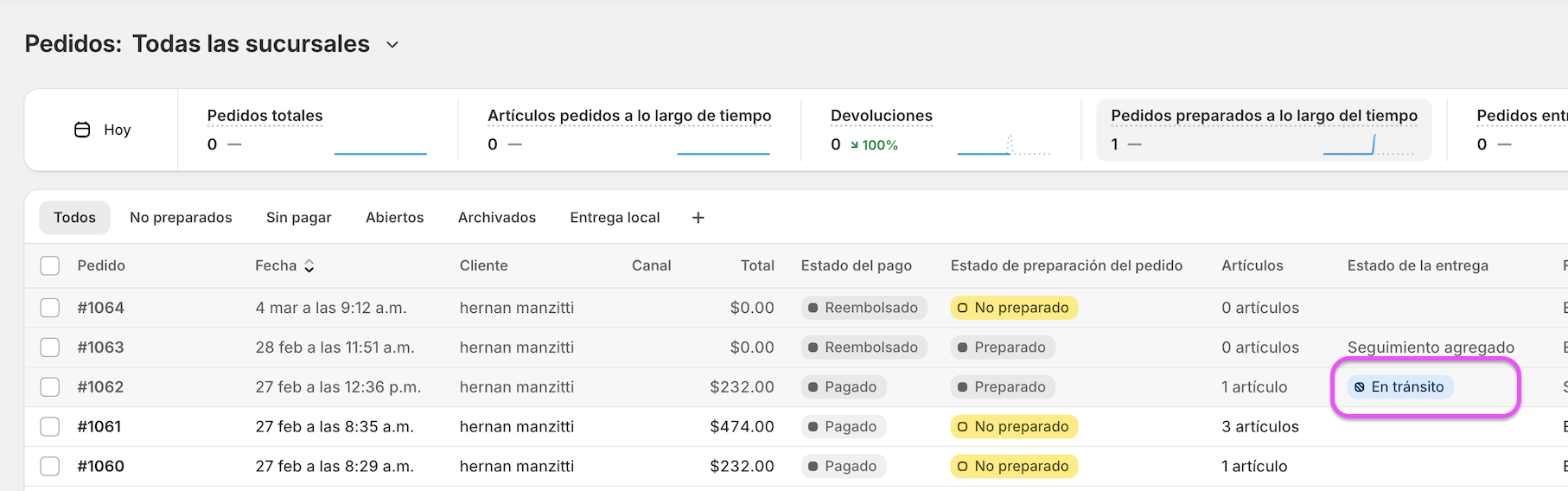Viewport: 1568px width, 491px height.
Task: Click the Pagado badge on order #1060
Action: 843,467
